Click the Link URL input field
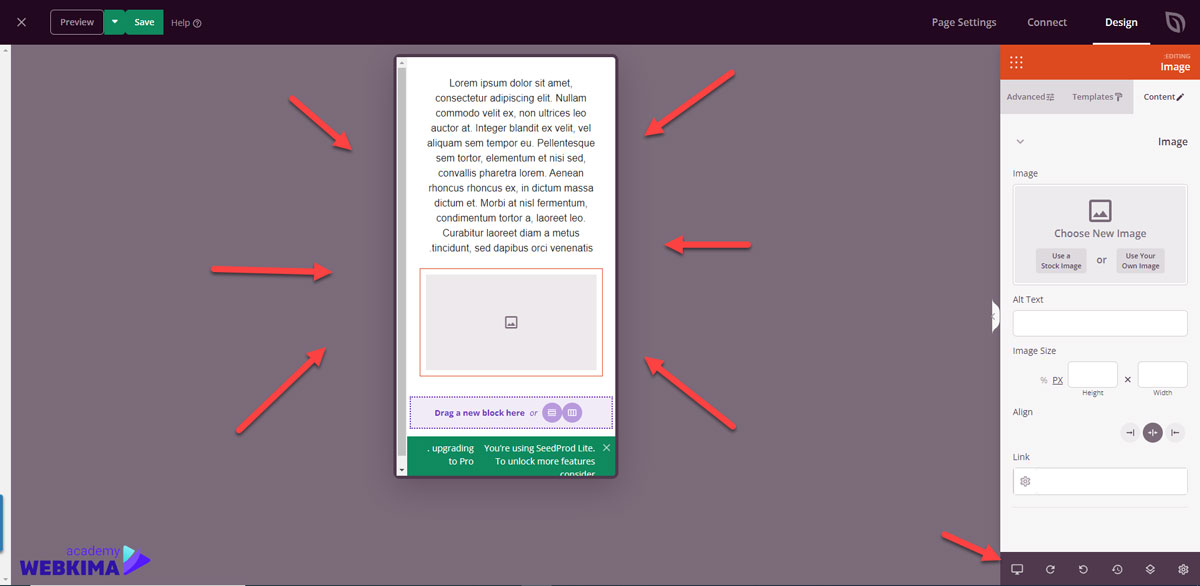This screenshot has height=586, width=1200. (1100, 481)
